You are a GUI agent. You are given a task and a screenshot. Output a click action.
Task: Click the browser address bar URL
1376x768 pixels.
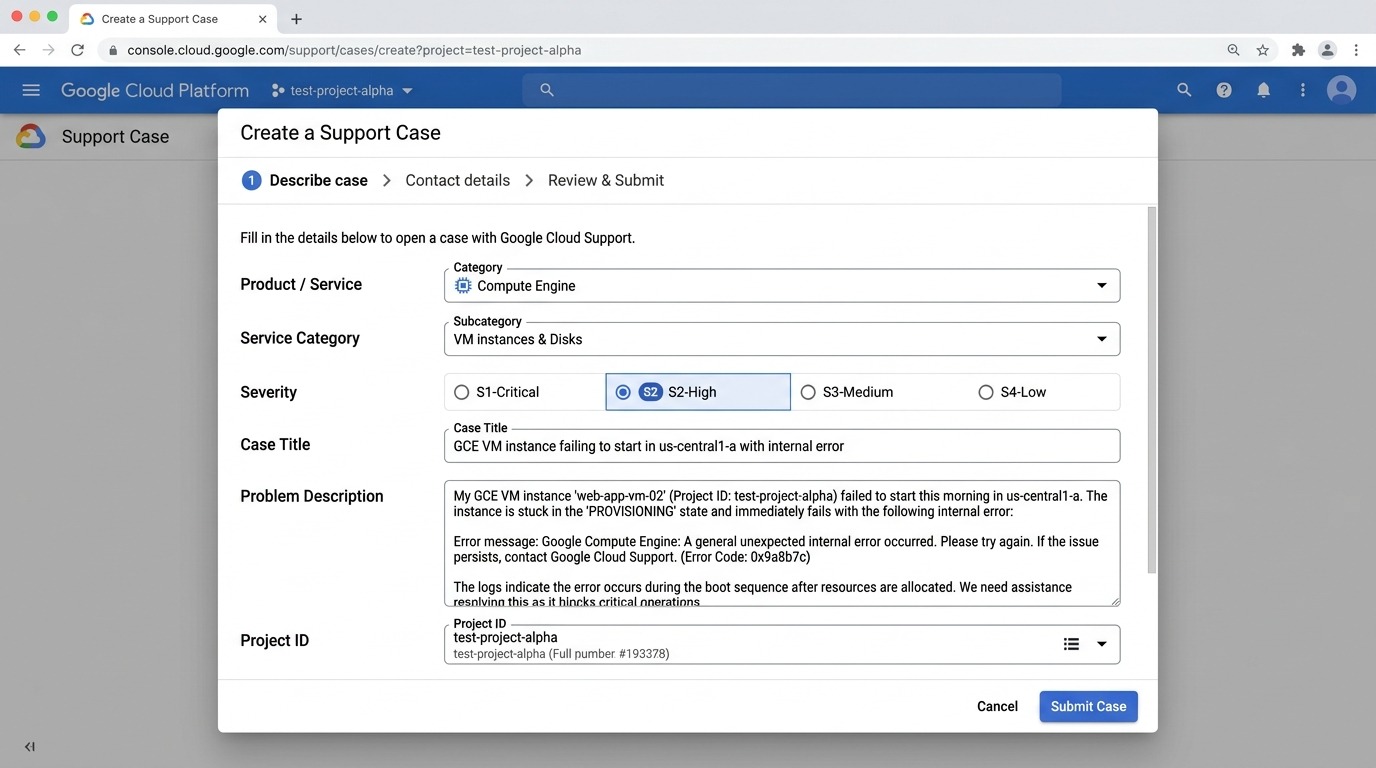(x=354, y=50)
